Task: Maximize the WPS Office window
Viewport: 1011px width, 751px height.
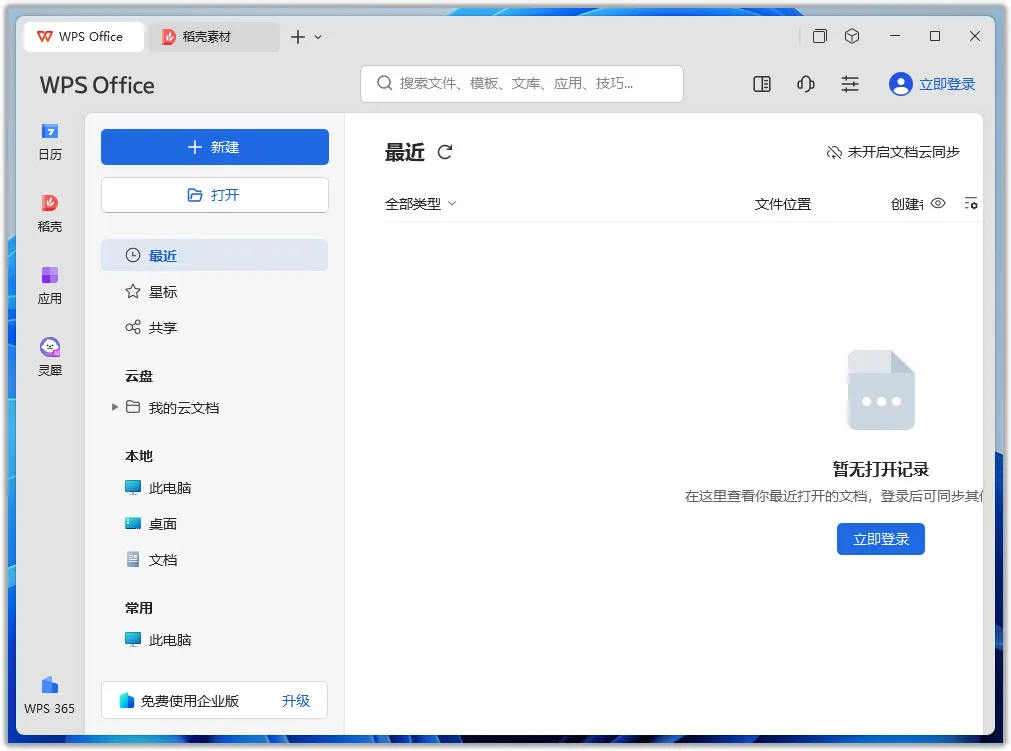Action: [935, 36]
